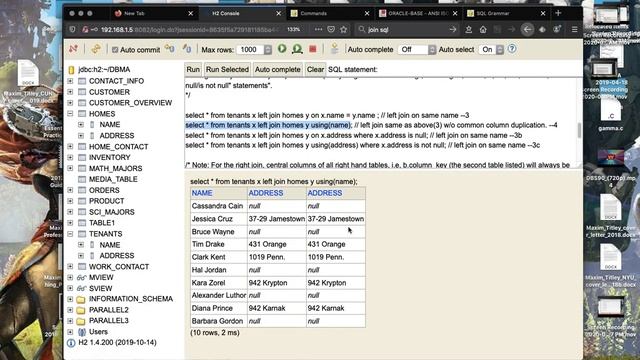The image size is (640, 360).
Task: Expand the MVIEW view node
Action: tap(70, 277)
